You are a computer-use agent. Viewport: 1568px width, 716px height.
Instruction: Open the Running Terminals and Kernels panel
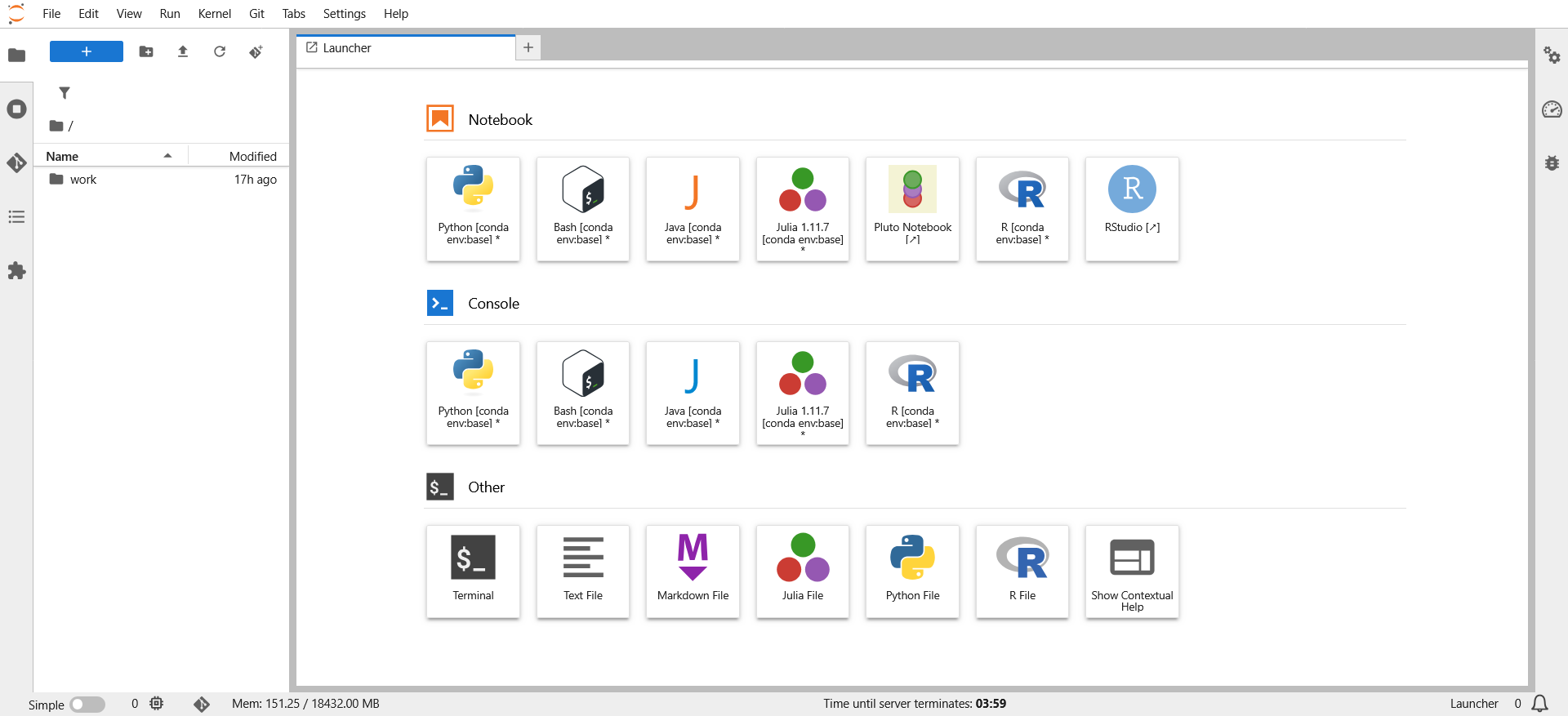tap(16, 109)
